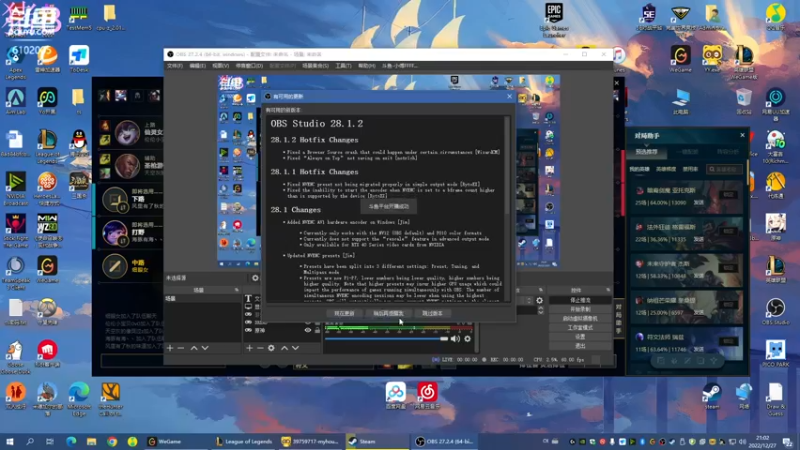Remove the selected scene in OBS Scenes panel
800x450 pixels.
(181, 348)
